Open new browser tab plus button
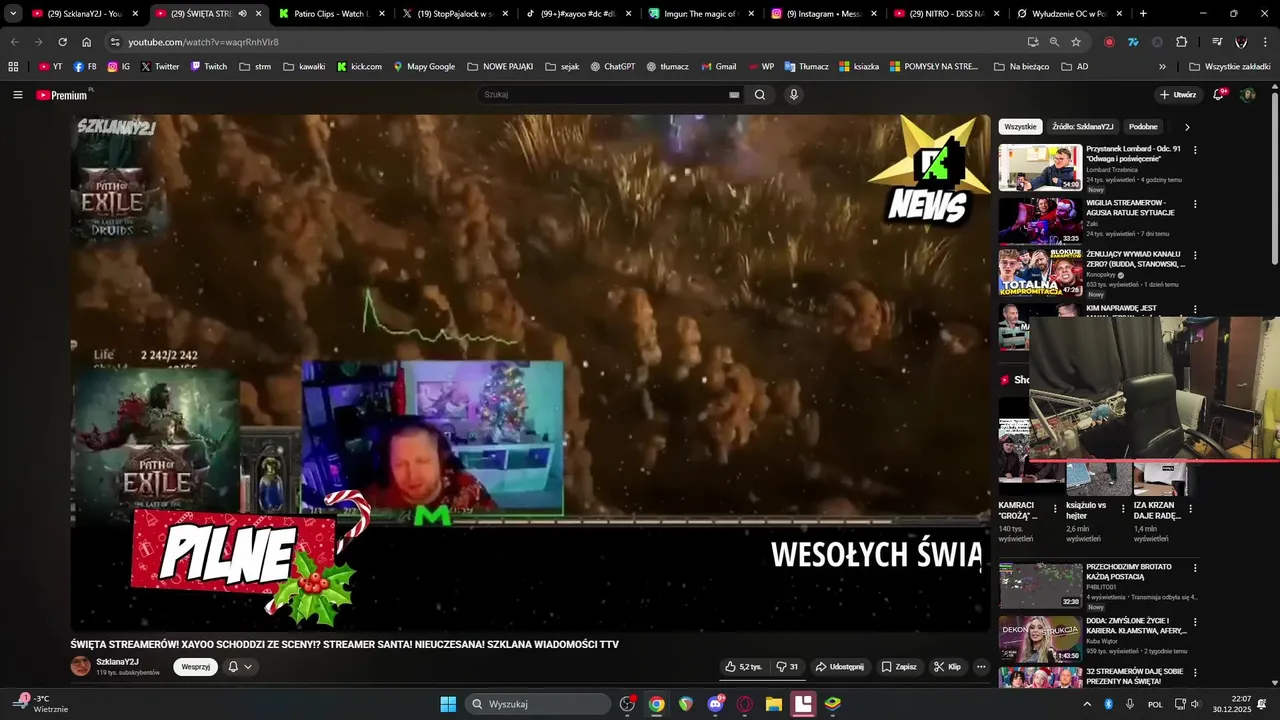 pyautogui.click(x=1143, y=14)
